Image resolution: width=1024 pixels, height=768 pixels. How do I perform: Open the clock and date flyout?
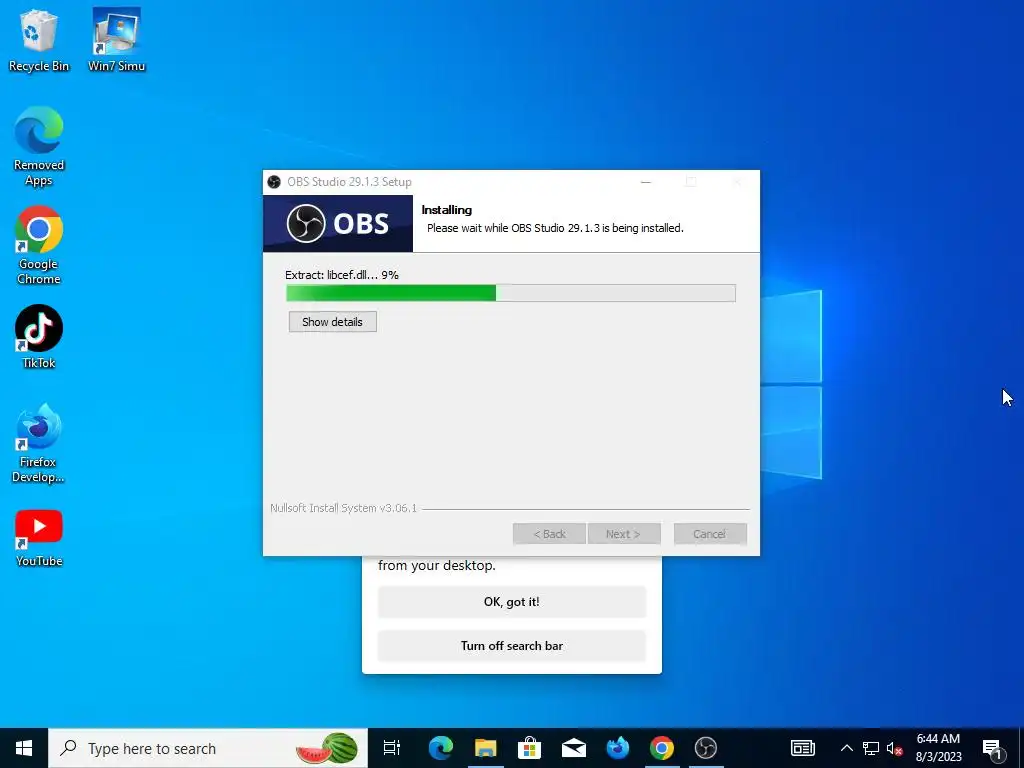click(938, 748)
